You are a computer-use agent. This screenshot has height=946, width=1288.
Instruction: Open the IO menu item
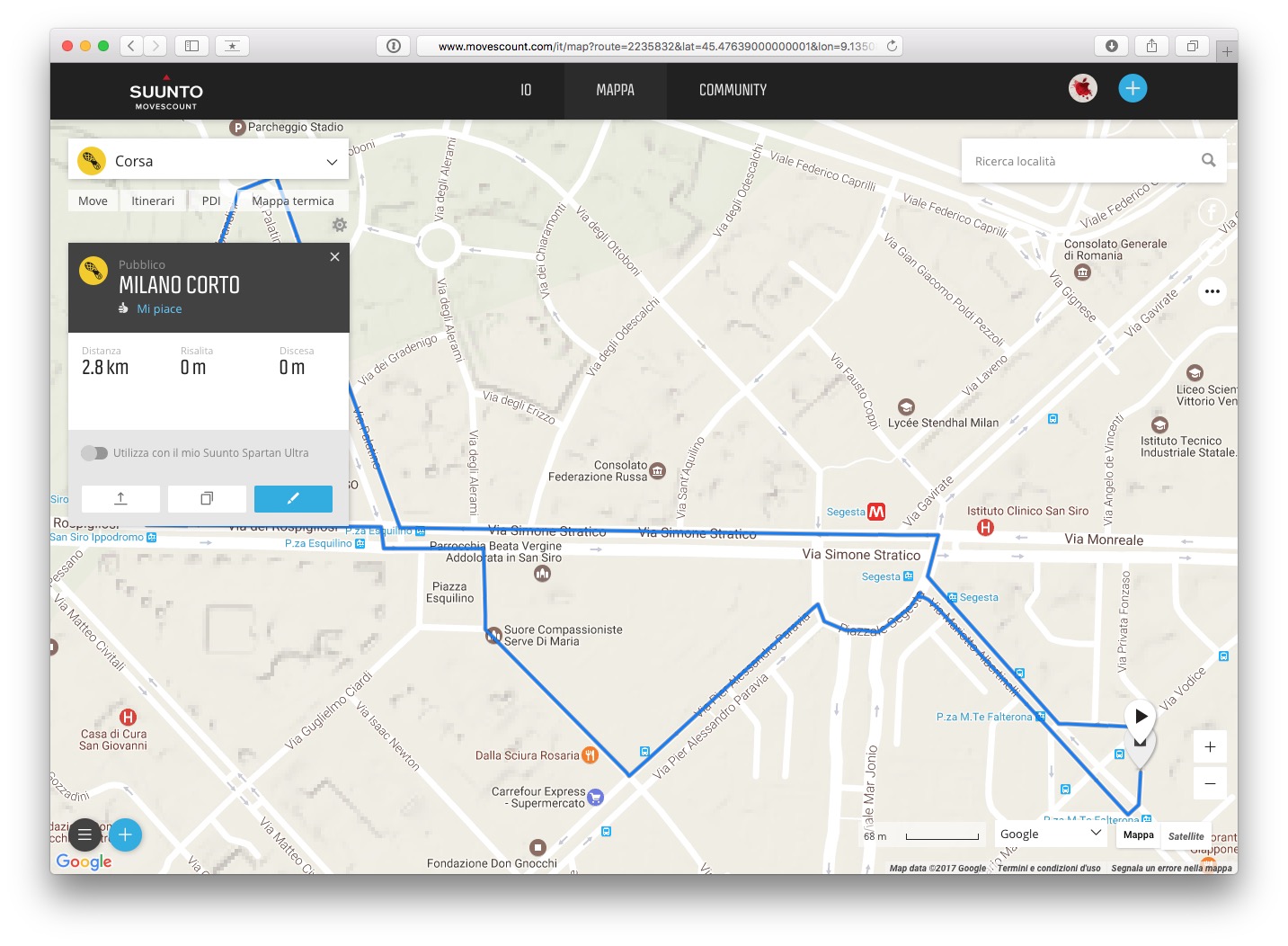526,90
